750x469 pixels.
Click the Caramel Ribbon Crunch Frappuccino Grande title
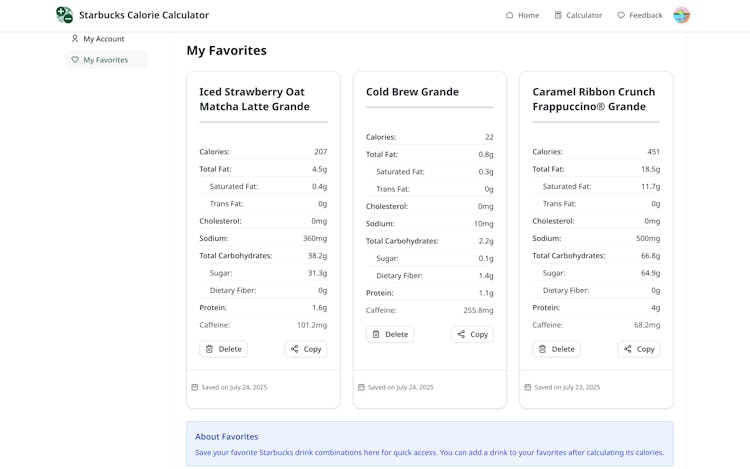click(x=594, y=99)
